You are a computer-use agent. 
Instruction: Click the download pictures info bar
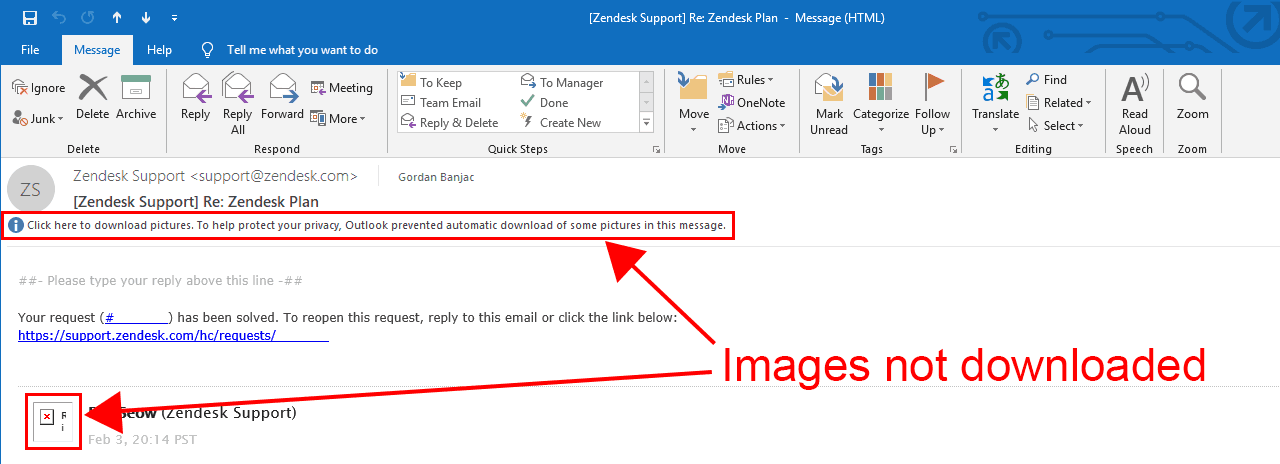pos(368,225)
